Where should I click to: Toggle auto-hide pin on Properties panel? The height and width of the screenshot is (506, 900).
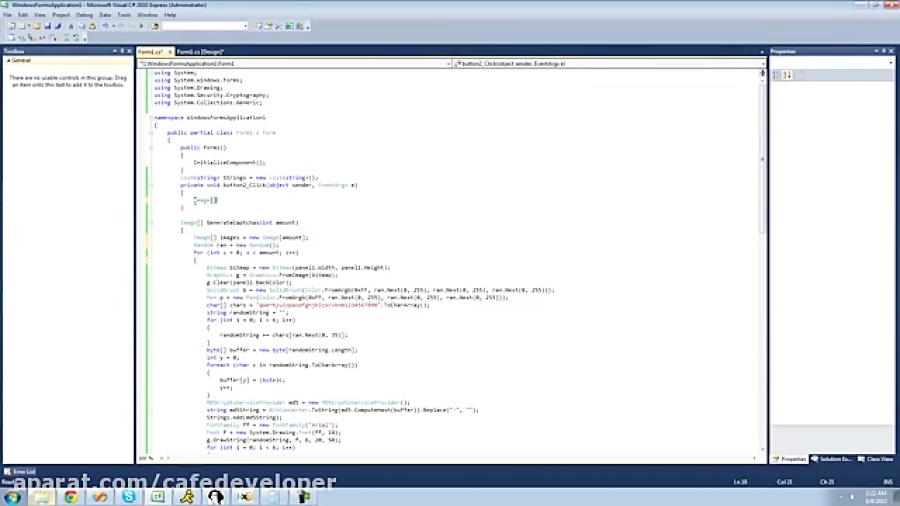pos(884,51)
